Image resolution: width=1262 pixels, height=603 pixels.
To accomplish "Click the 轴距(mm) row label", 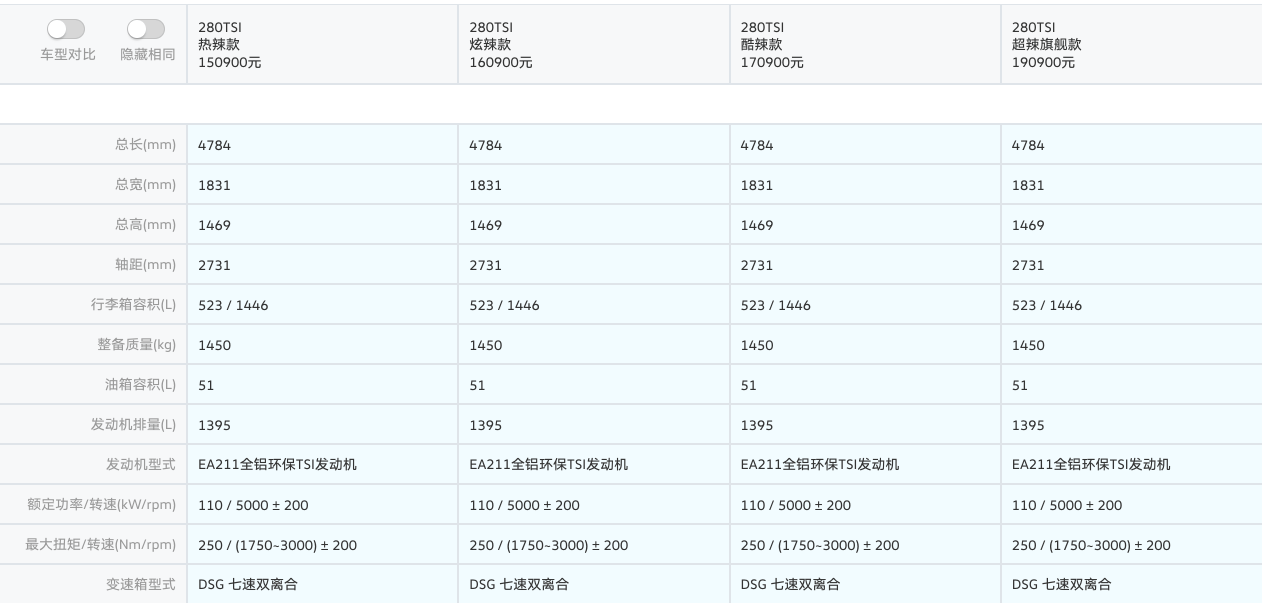I will 145,265.
